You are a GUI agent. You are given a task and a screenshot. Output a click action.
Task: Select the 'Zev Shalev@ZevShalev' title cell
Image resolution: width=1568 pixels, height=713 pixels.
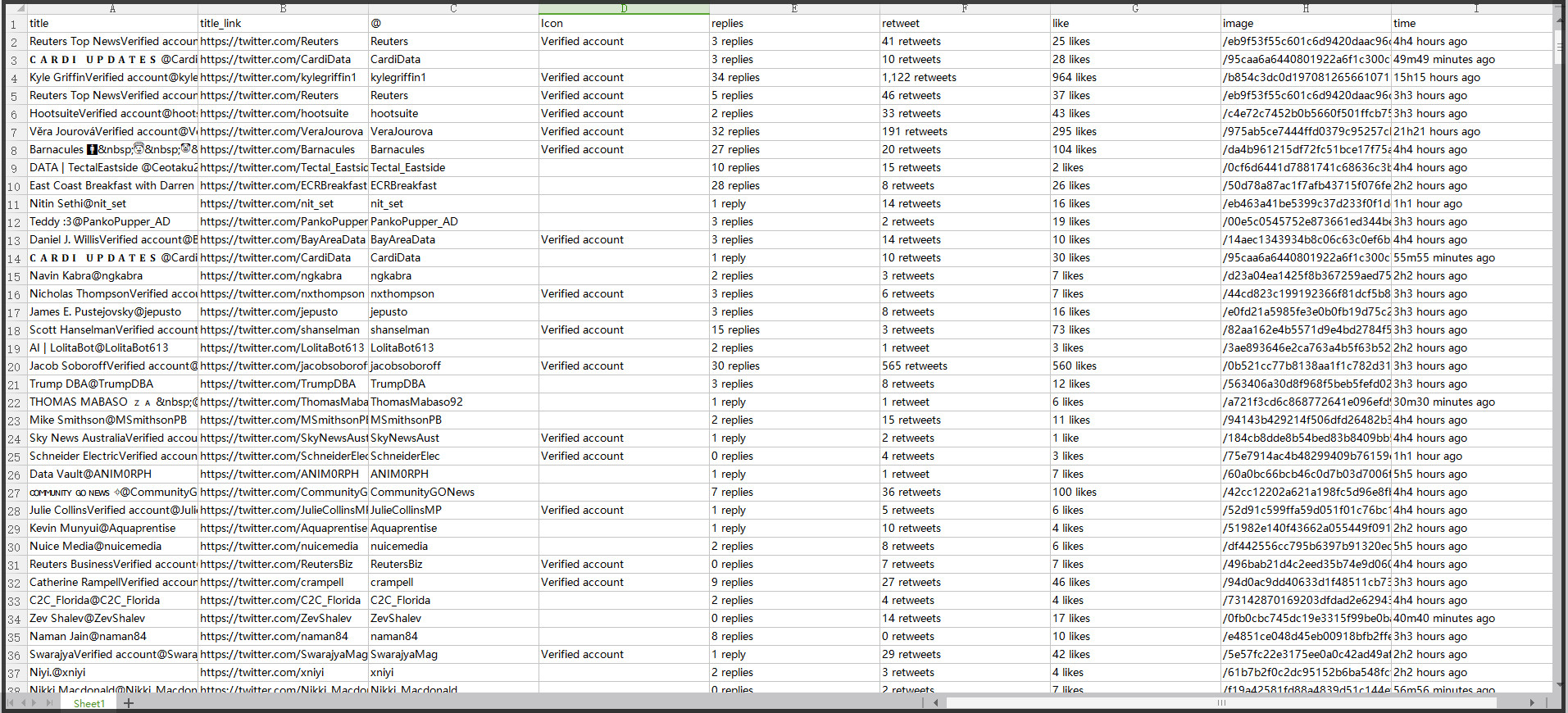coord(112,618)
